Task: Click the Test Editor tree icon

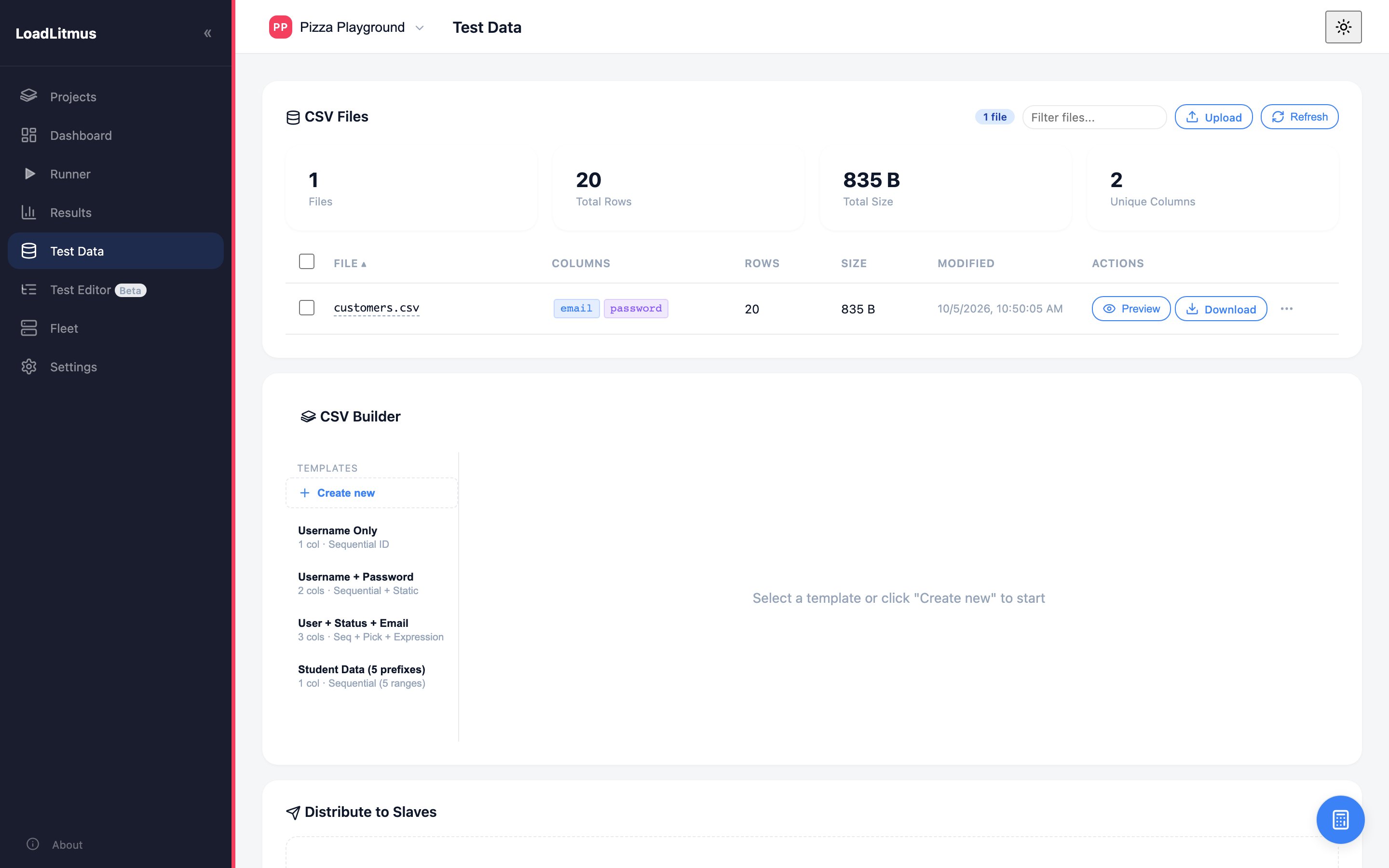Action: point(29,289)
